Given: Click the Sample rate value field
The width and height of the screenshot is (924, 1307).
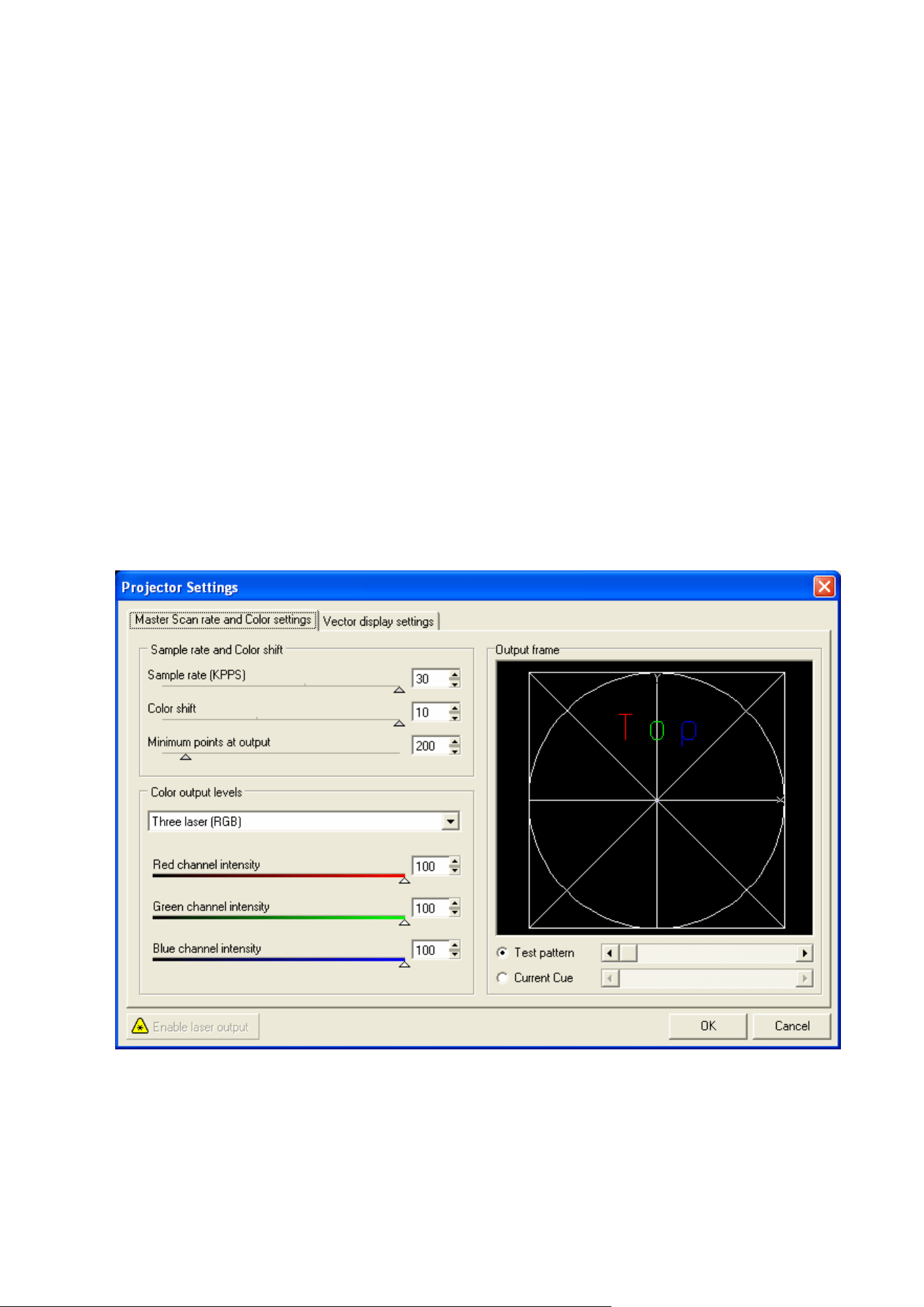Looking at the screenshot, I should tap(430, 679).
